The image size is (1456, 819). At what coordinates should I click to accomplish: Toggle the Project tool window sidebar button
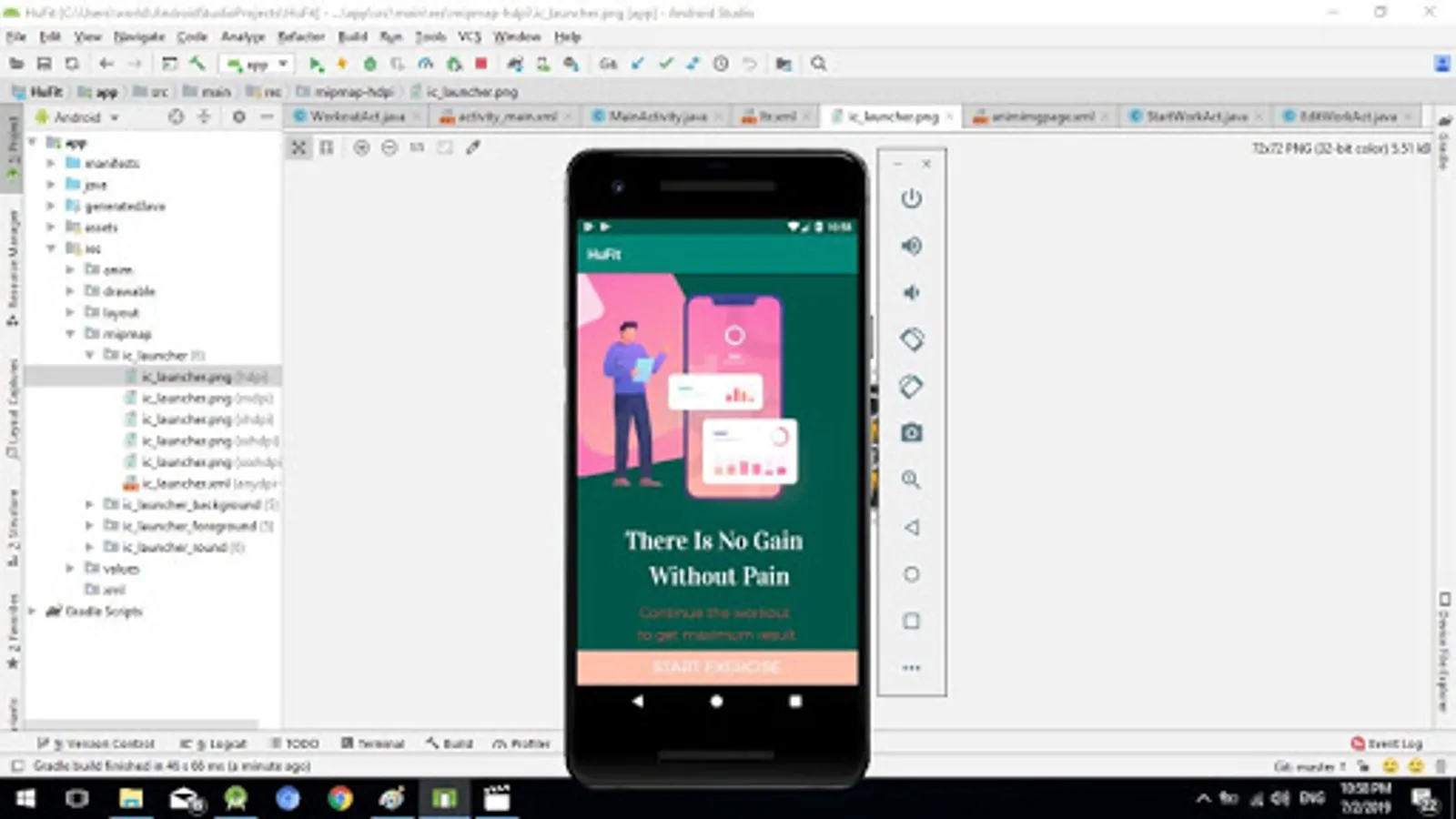[13, 150]
